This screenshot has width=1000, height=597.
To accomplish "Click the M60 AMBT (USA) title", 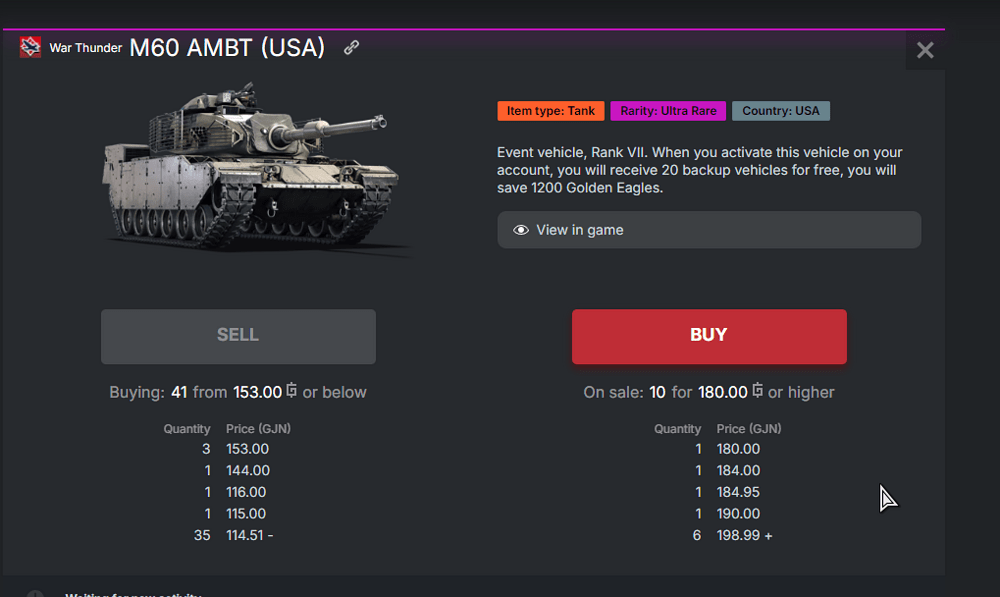I will 227,48.
